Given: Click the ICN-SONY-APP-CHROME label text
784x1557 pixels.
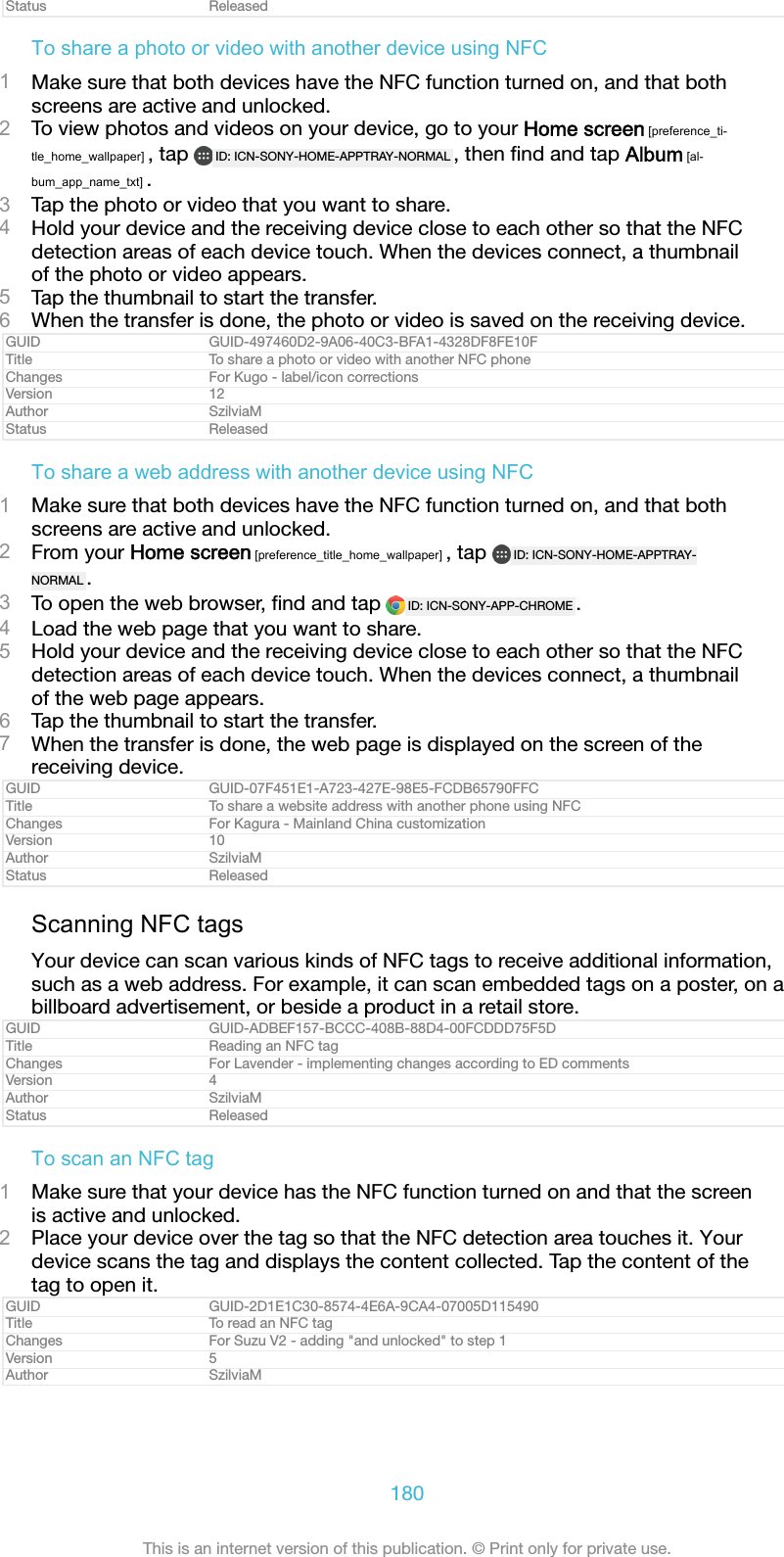Looking at the screenshot, I should pos(490,606).
